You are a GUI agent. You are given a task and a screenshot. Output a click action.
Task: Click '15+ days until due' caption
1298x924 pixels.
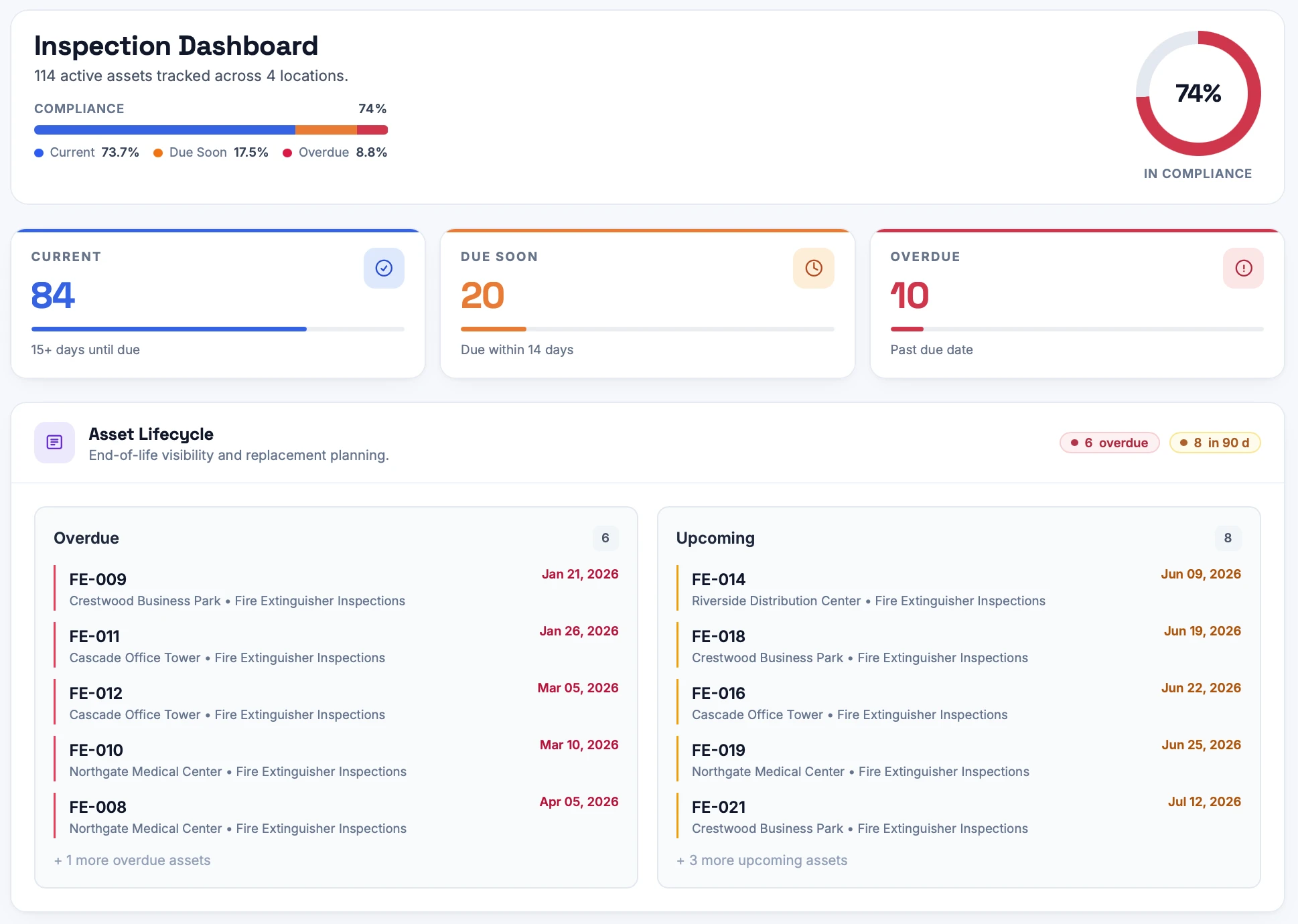(x=86, y=350)
